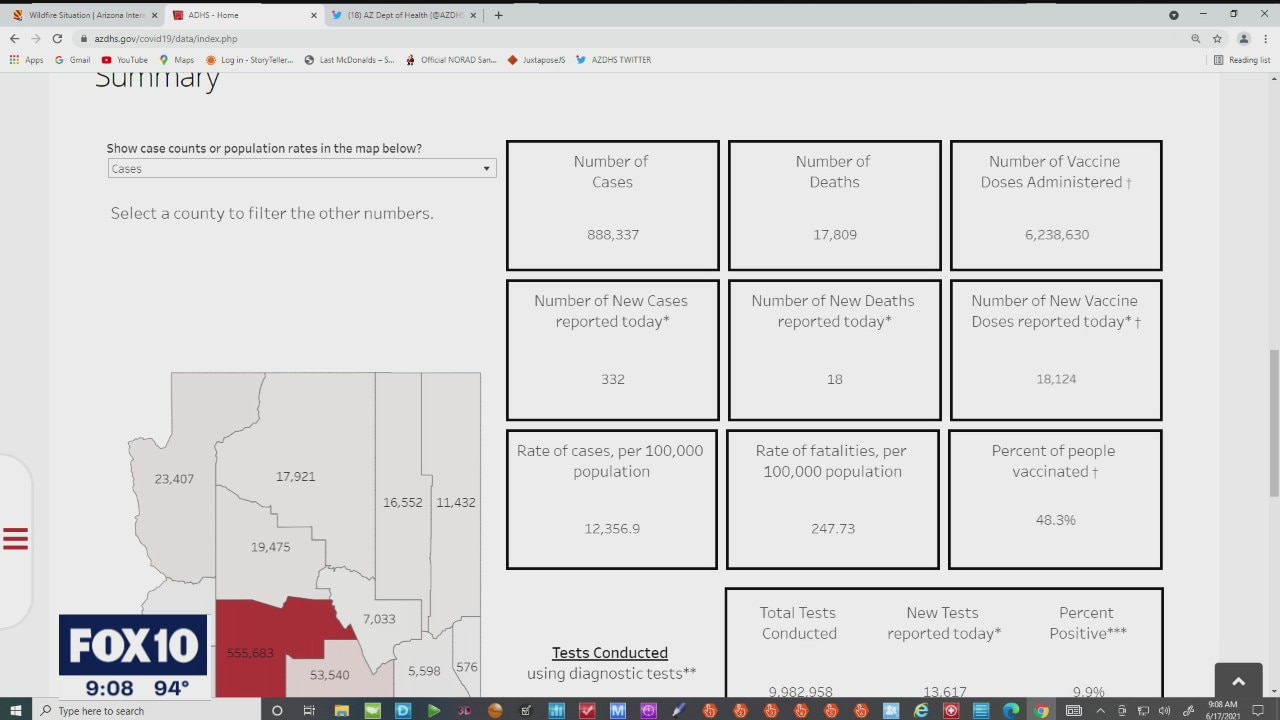Screen dimensions: 1280x720
Task: Open the Cases map display dropdown
Action: (x=301, y=169)
